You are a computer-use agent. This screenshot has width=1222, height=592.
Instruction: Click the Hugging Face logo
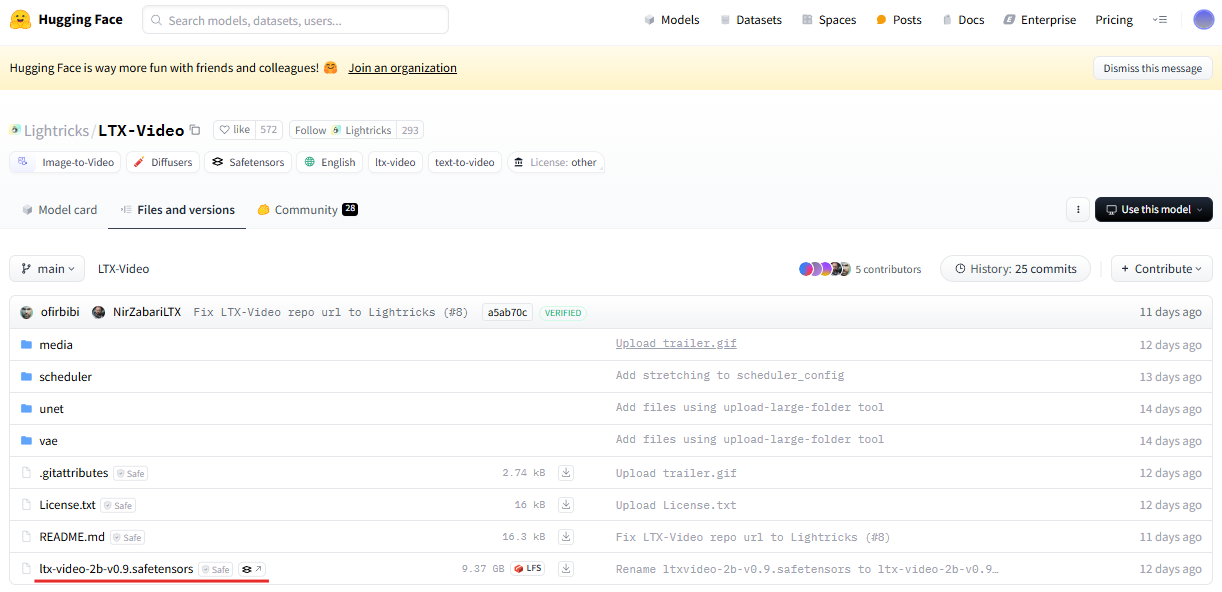coord(66,19)
